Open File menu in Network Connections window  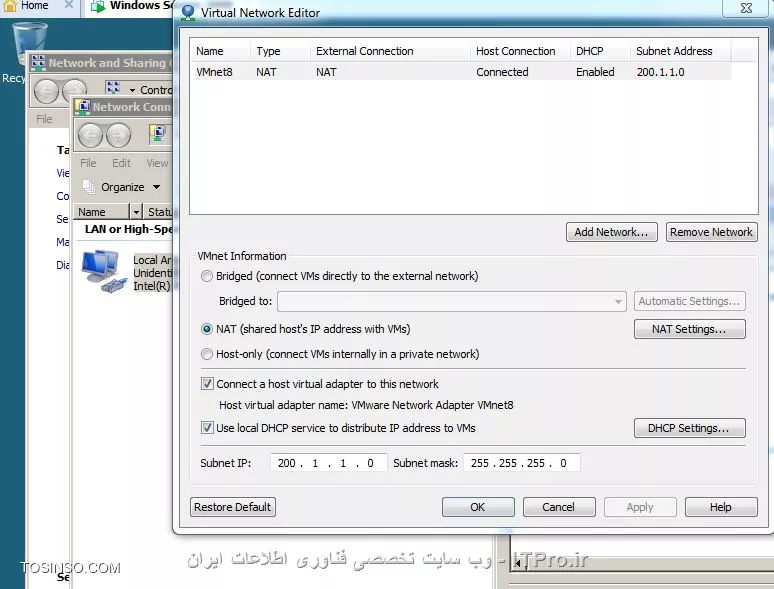88,163
